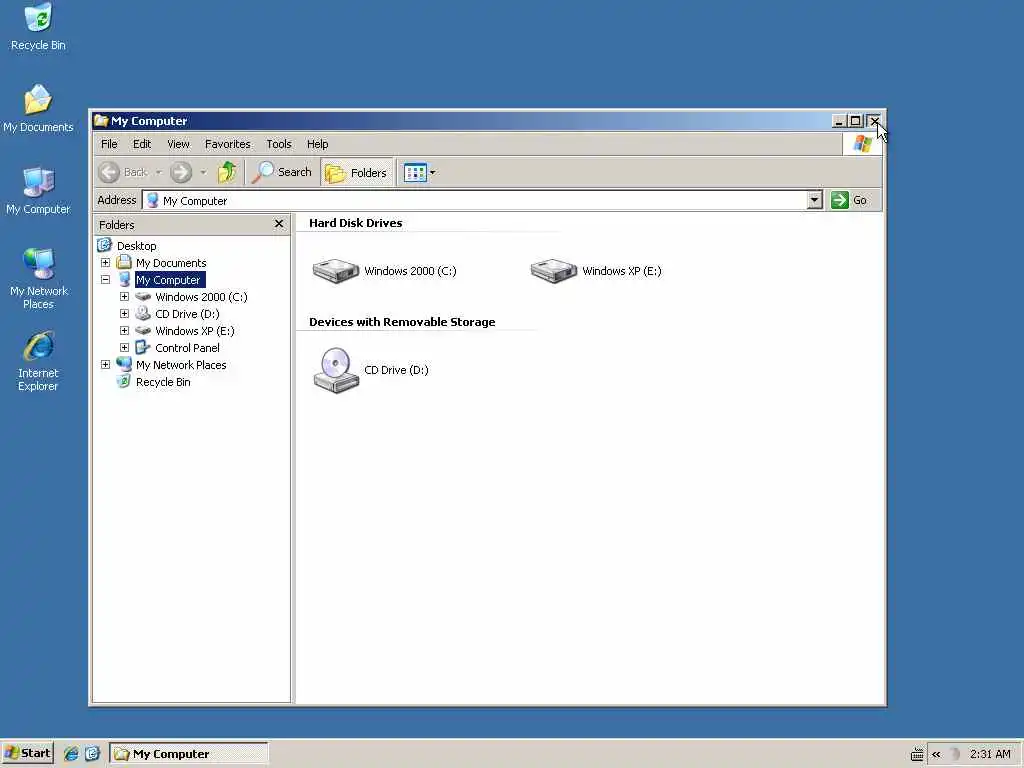
Task: Click the 2:31 AM taskbar clock
Action: [x=990, y=754]
